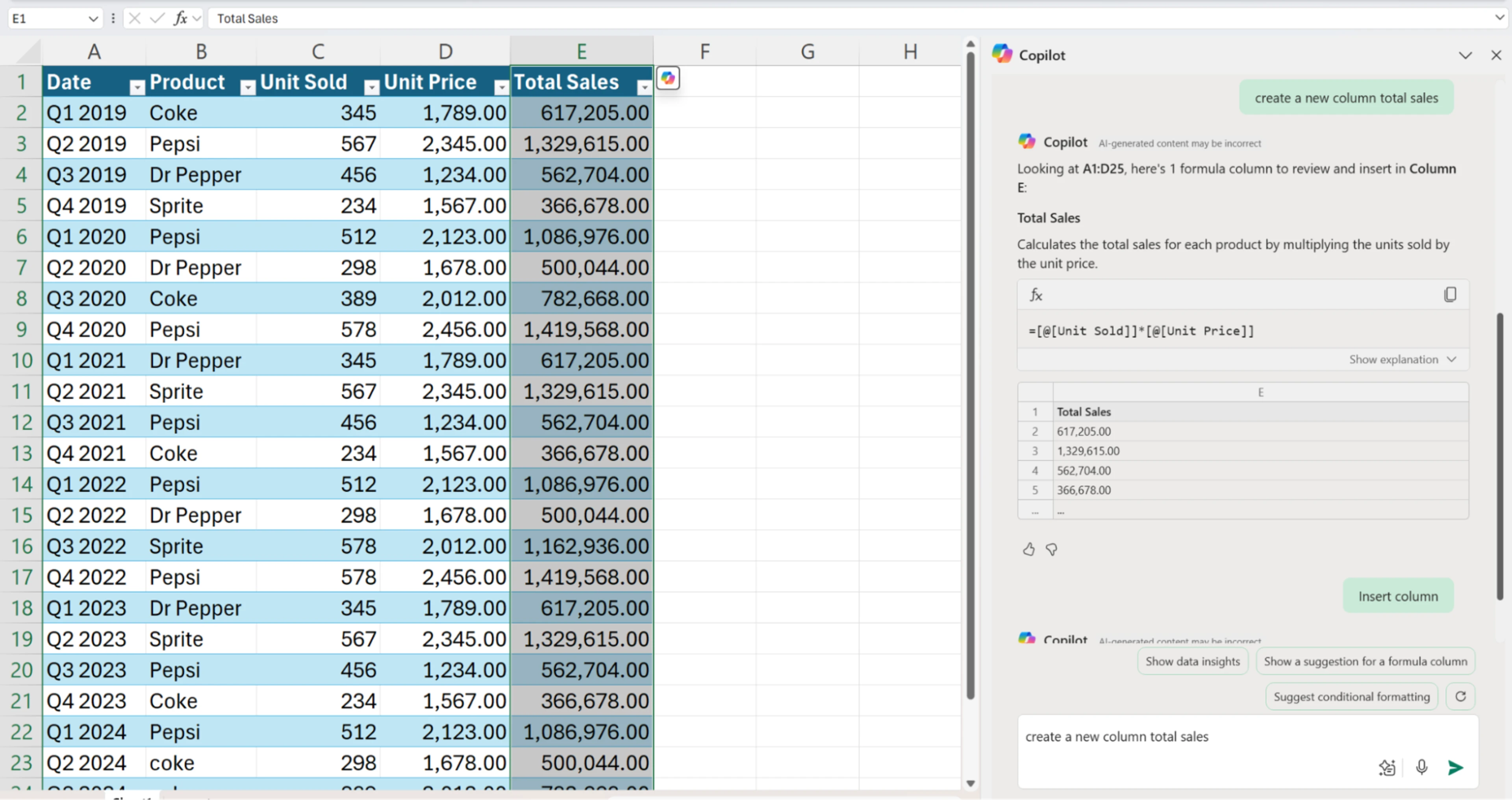Expand the Name Box dropdown
Image resolution: width=1512 pixels, height=800 pixels.
[93, 19]
